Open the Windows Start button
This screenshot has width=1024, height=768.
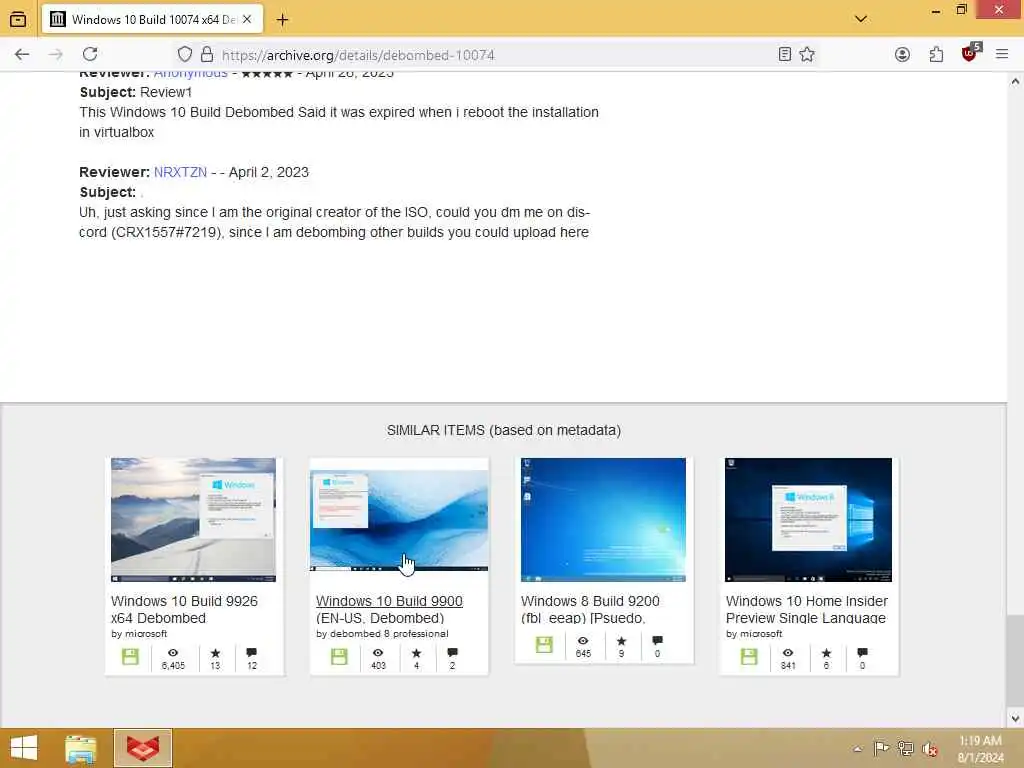pyautogui.click(x=24, y=748)
